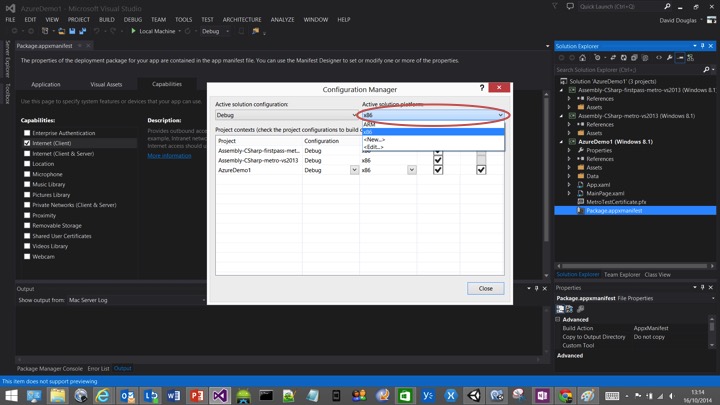
Task: Switch to Team Explorer tab
Action: tap(622, 275)
